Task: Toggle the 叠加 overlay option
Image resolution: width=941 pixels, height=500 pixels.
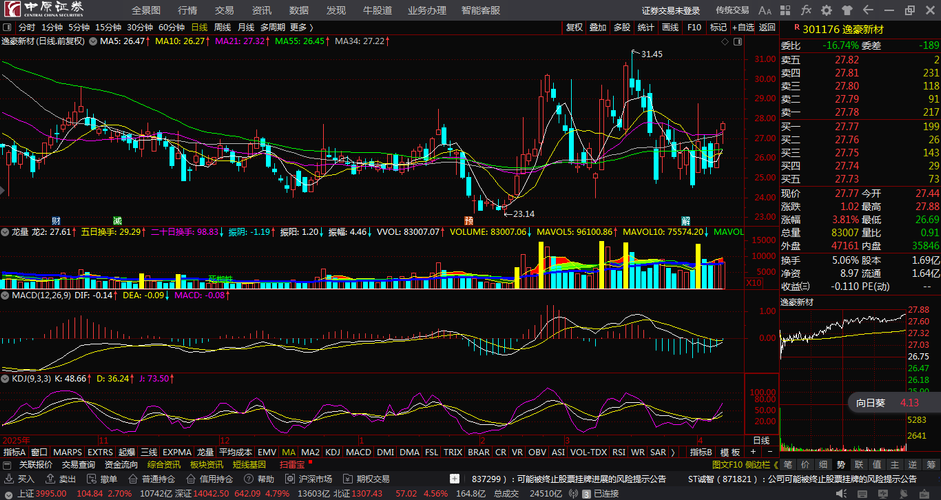Action: tap(598, 27)
